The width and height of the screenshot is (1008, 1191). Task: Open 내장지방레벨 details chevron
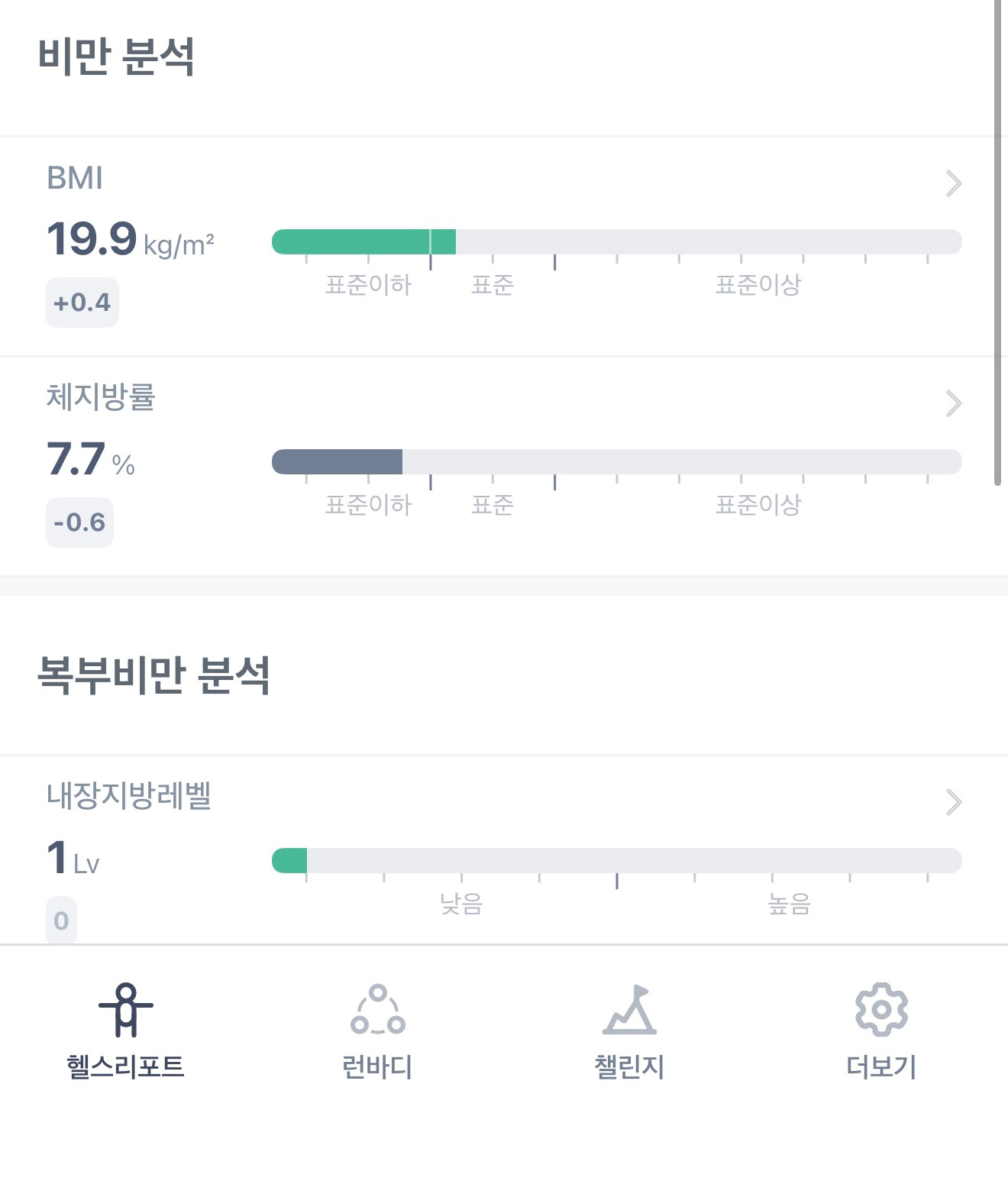pyautogui.click(x=953, y=802)
